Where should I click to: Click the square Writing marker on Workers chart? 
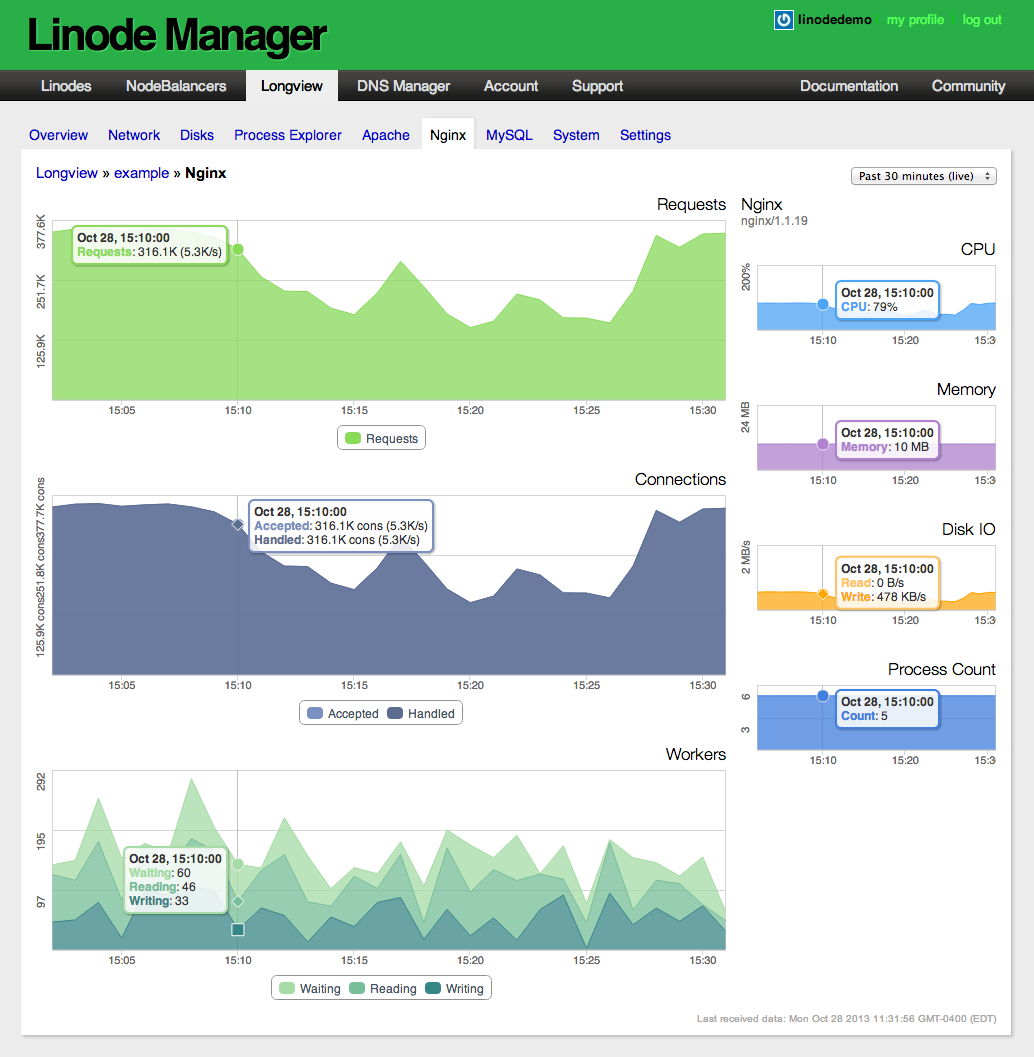(238, 929)
